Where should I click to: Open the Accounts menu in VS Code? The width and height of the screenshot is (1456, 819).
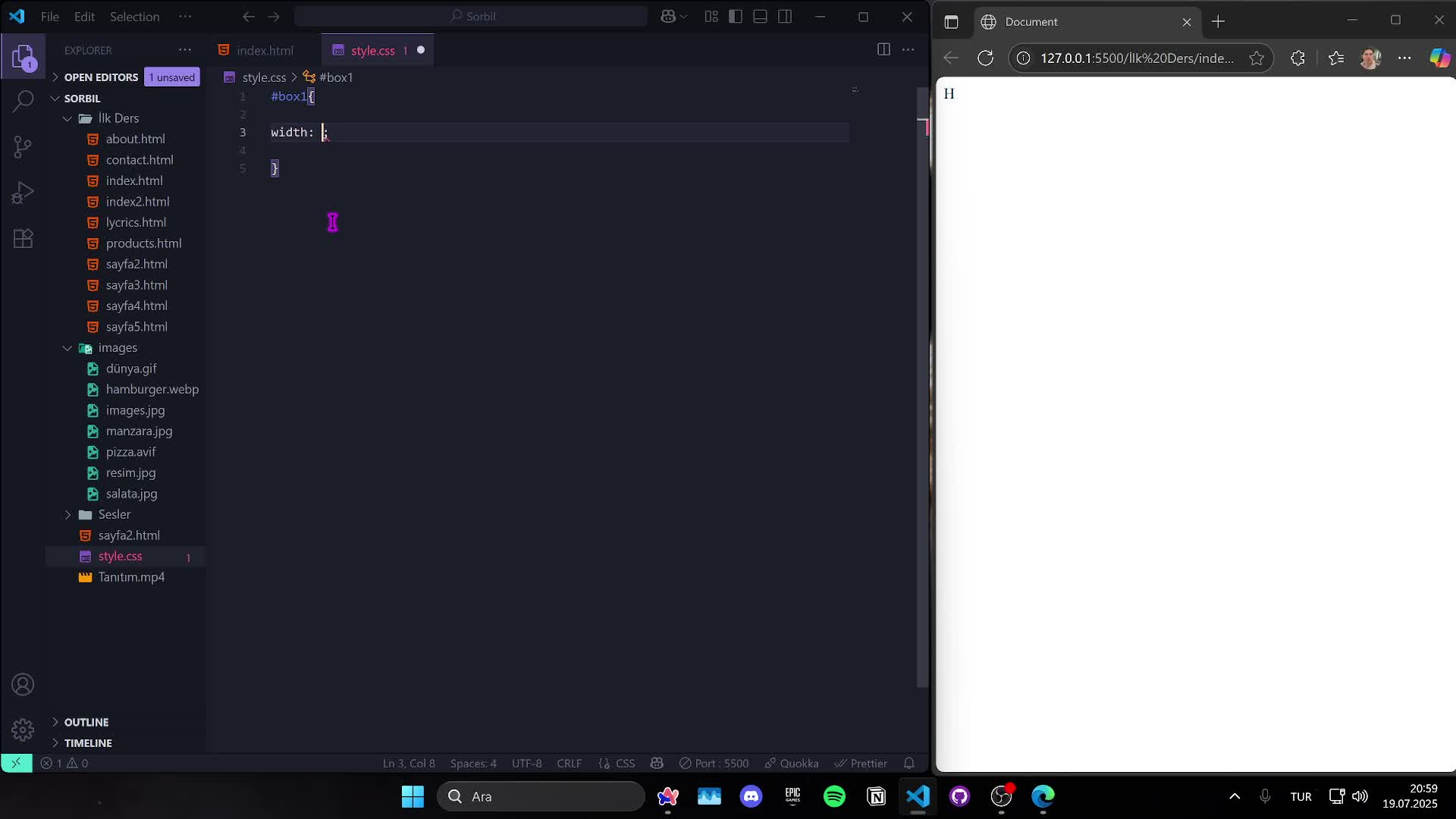23,685
